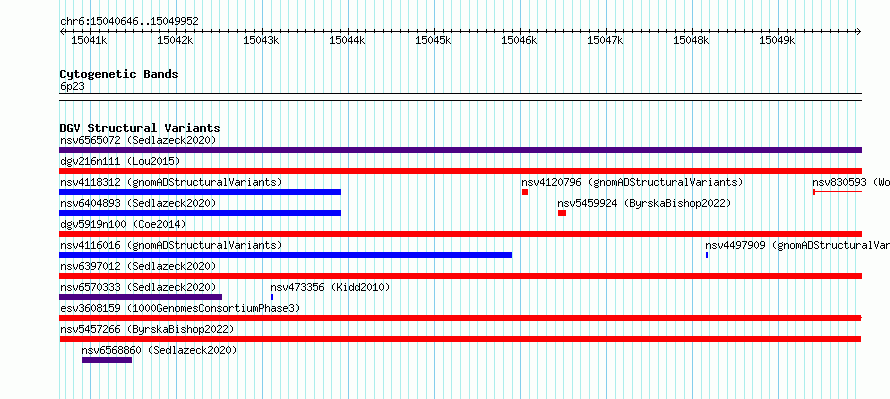Click the 15041k ruler tick label

click(90, 40)
